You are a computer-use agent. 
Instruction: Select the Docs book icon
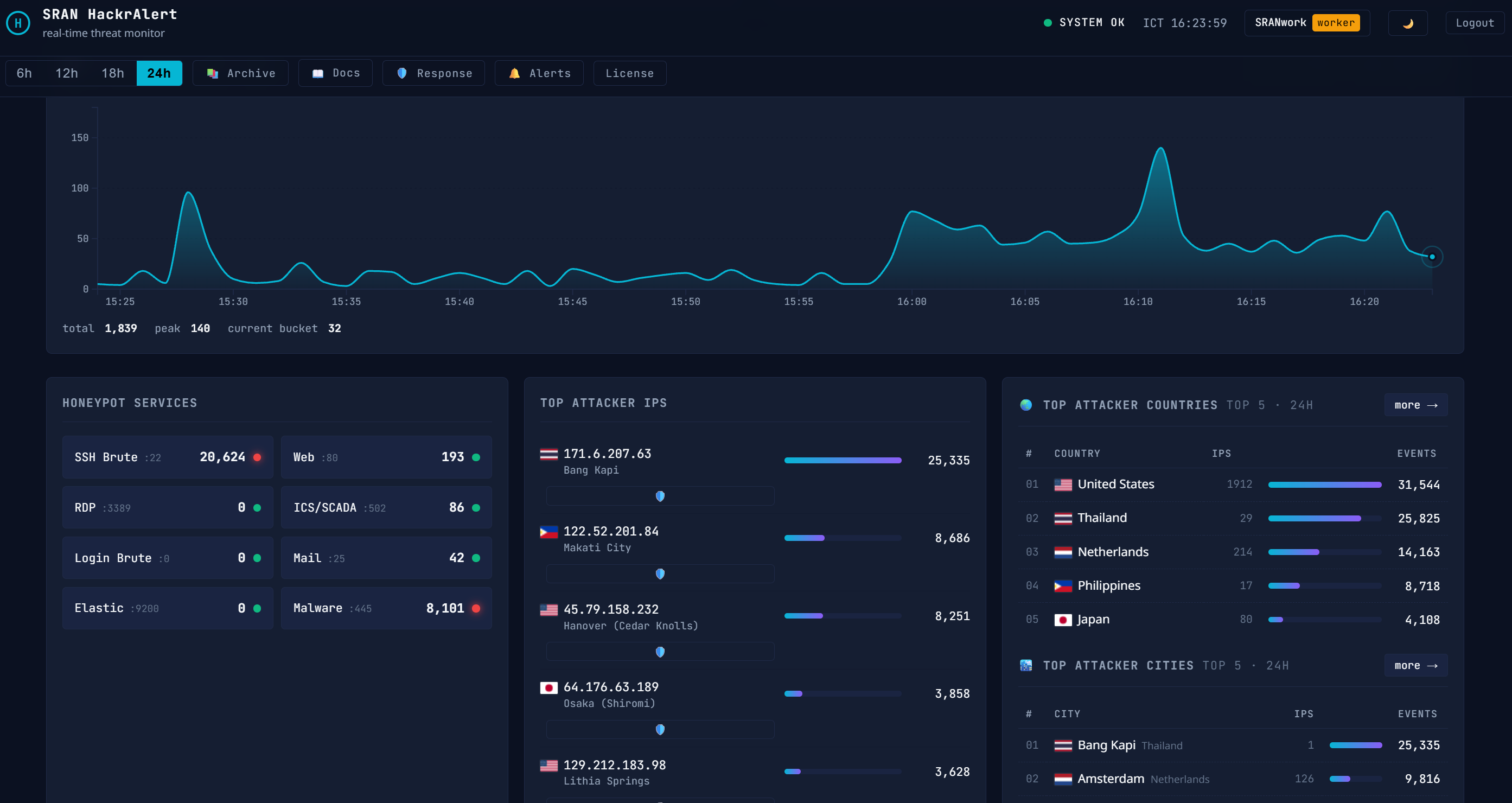point(317,73)
